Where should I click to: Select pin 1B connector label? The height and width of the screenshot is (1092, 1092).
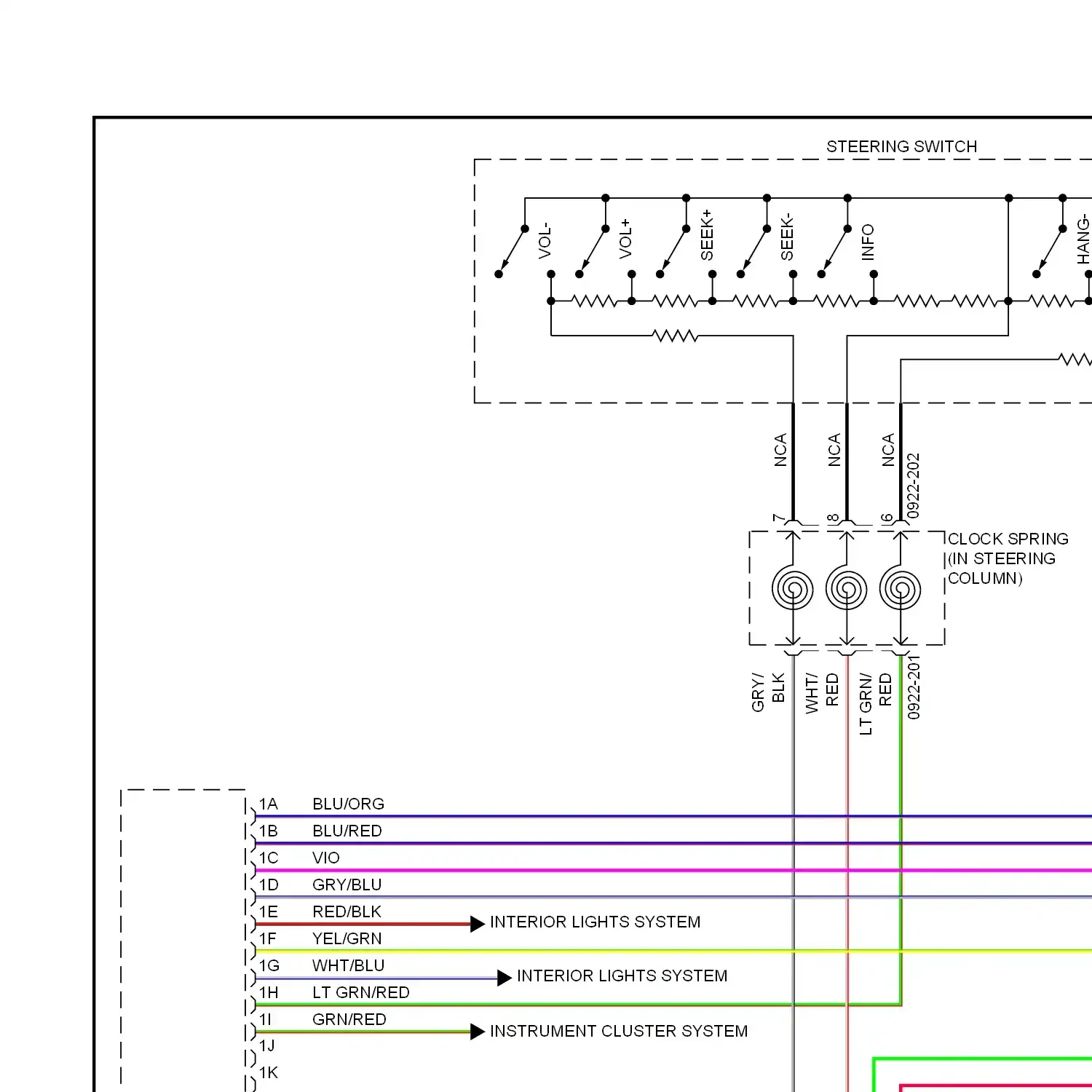pos(269,831)
